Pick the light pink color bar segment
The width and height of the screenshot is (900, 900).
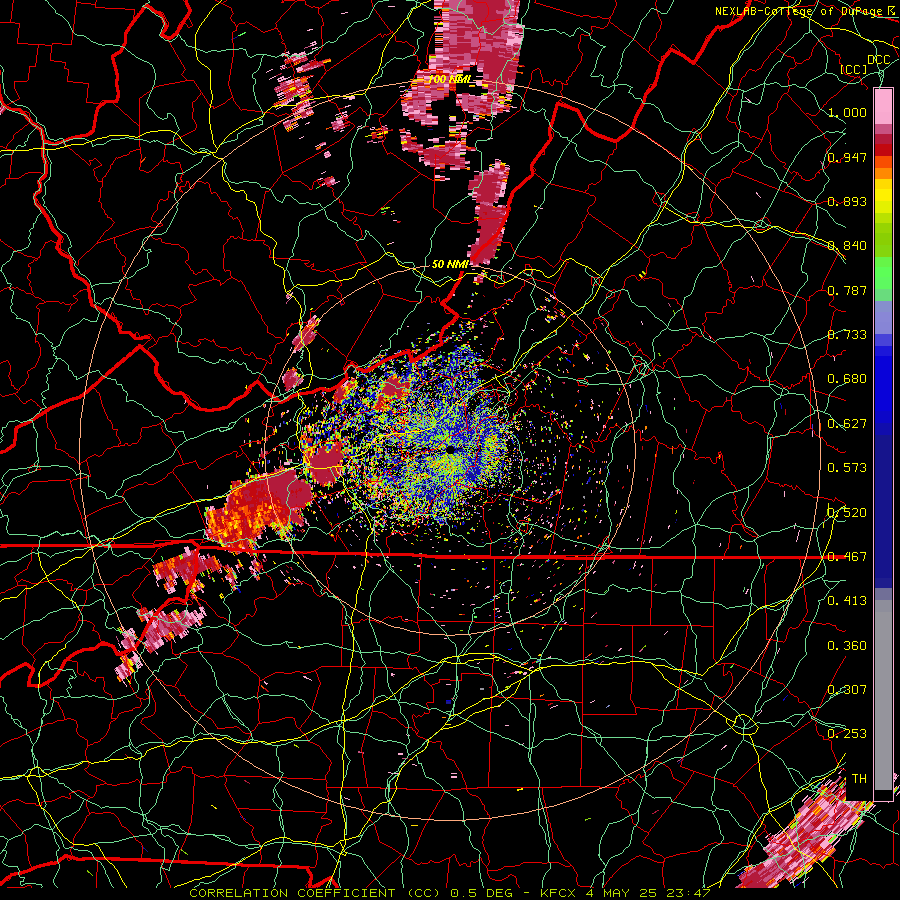(883, 106)
